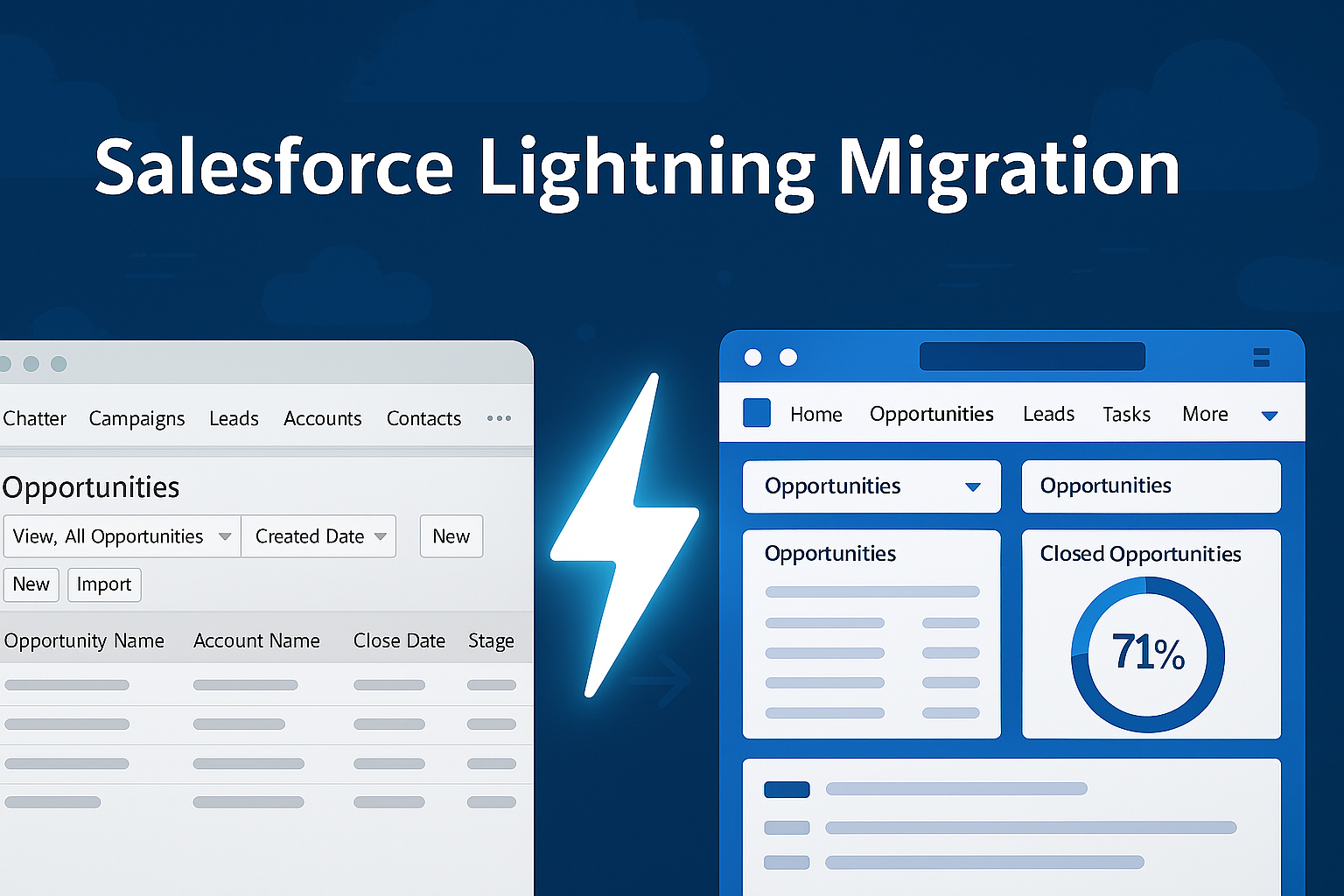This screenshot has height=896, width=1344.
Task: Open the menu icon at the Lightning window's top right
Action: [1261, 357]
